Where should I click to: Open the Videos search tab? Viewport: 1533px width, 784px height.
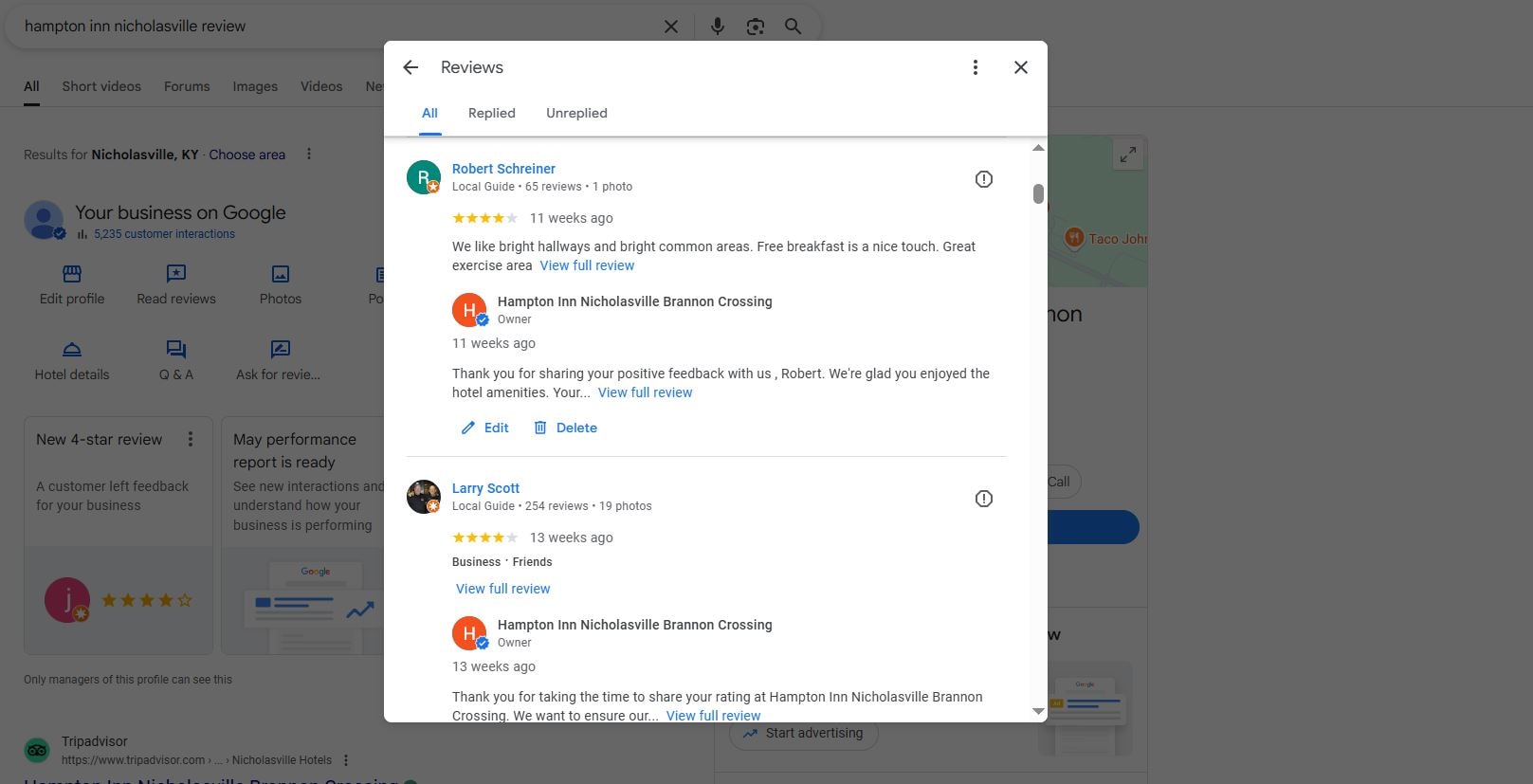click(x=321, y=86)
